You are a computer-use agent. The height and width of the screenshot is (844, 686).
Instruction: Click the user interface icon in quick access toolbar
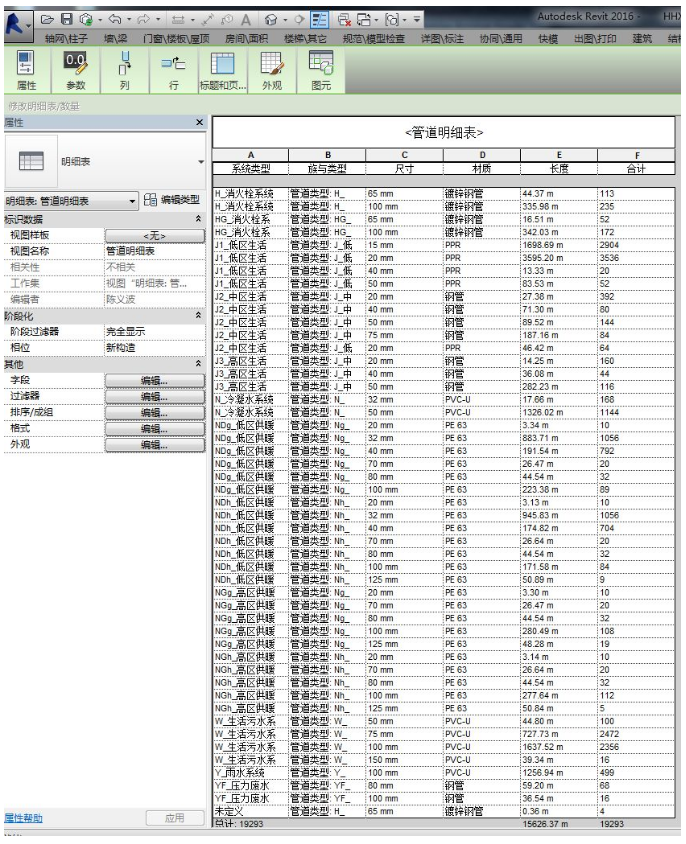(x=392, y=20)
